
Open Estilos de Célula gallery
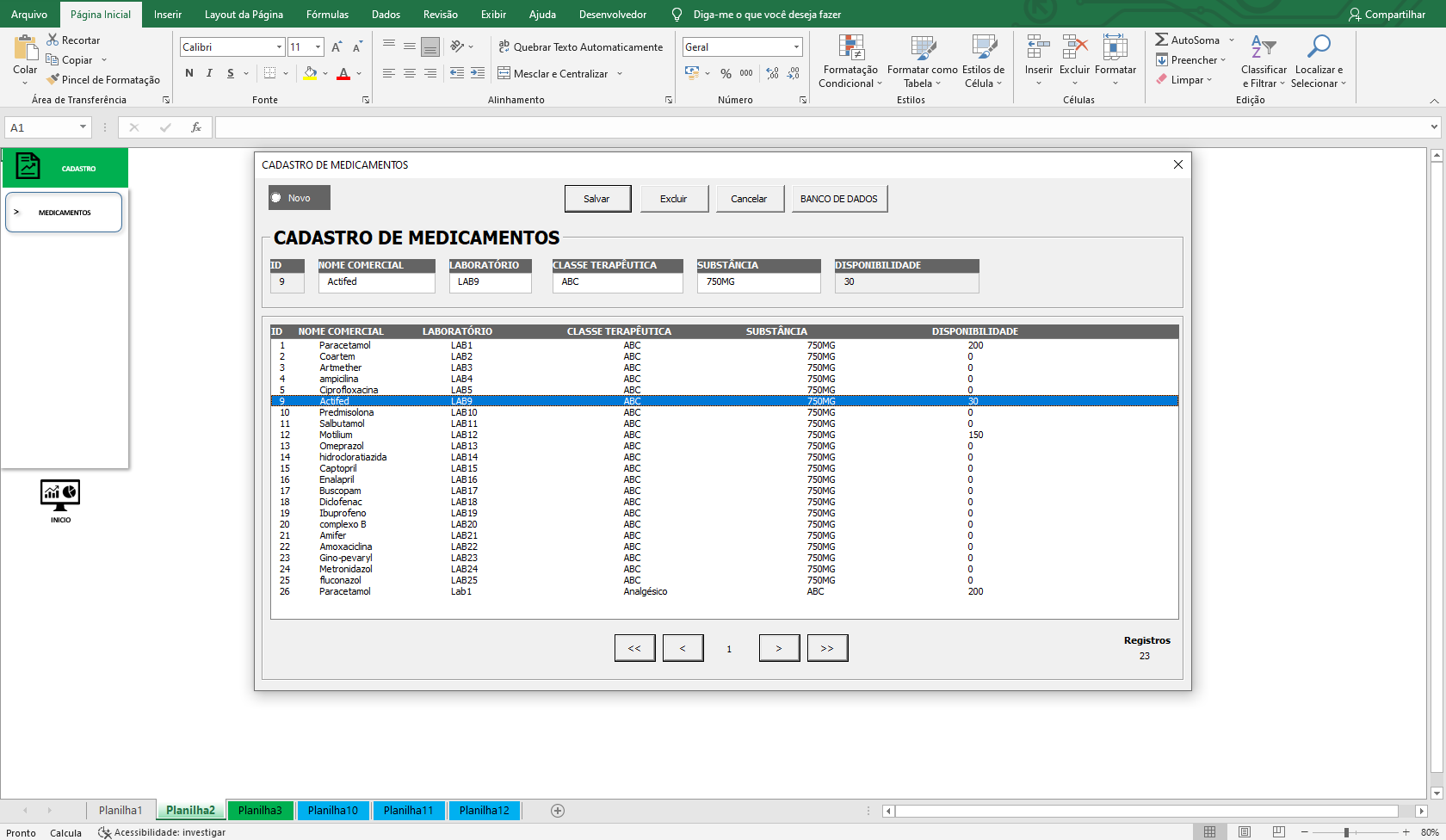(x=983, y=61)
